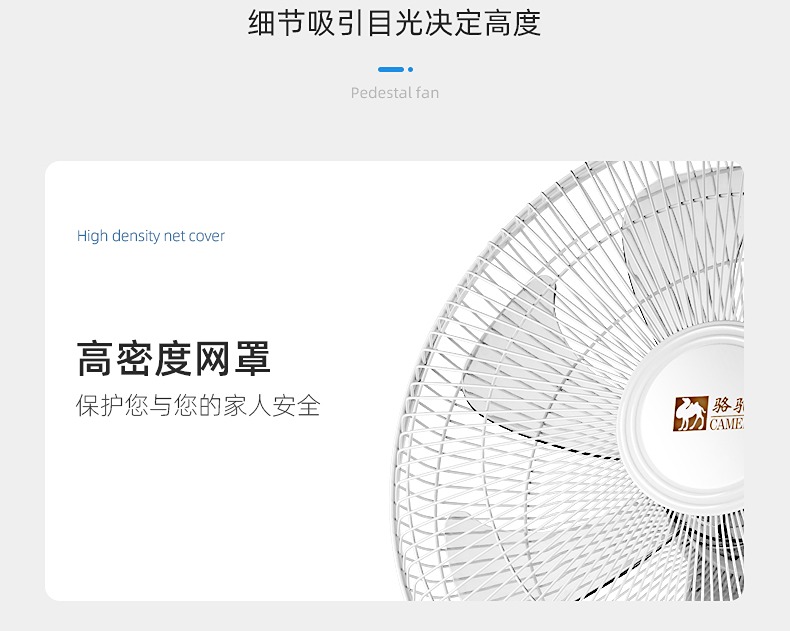Click the small blue dot beside the dash

point(410,70)
